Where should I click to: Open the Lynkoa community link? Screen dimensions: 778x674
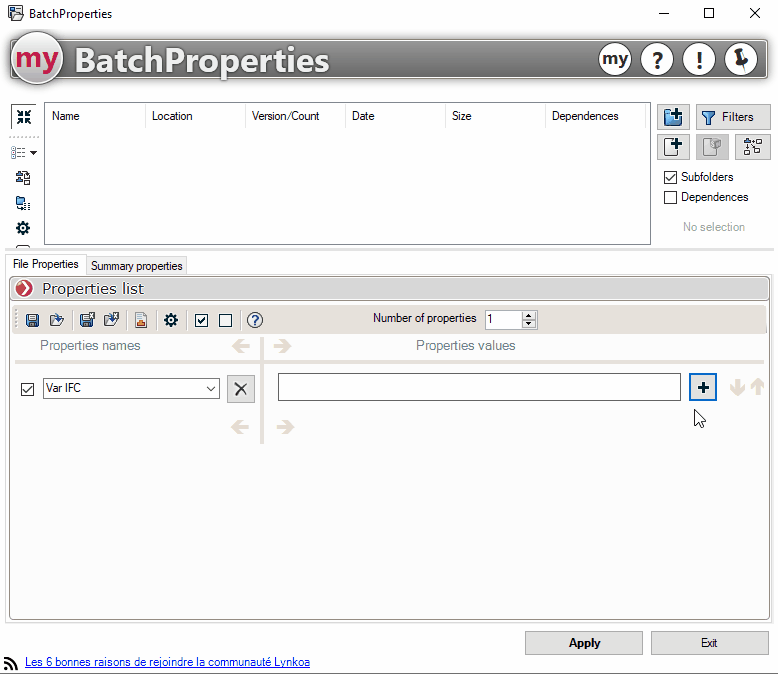click(x=167, y=662)
